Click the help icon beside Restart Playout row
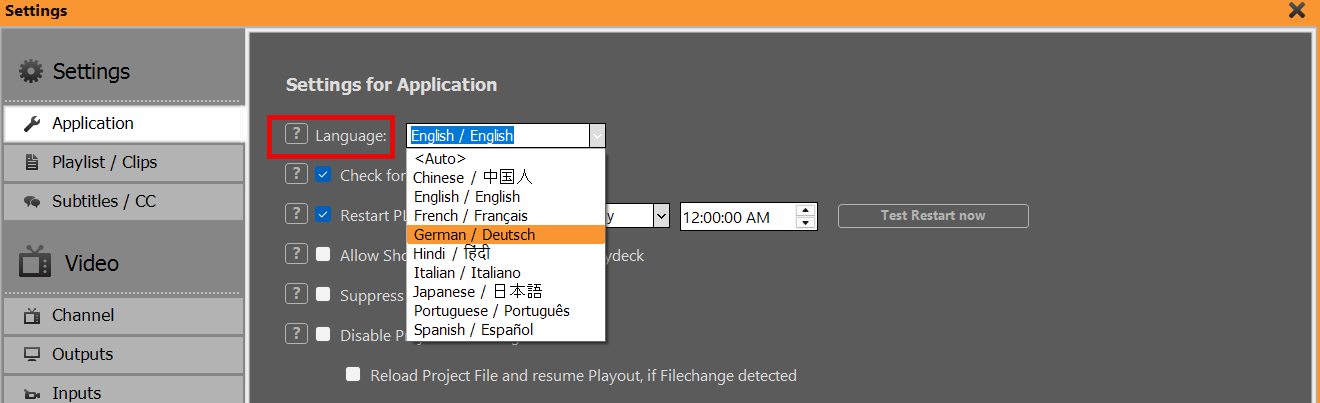This screenshot has width=1320, height=403. 296,214
